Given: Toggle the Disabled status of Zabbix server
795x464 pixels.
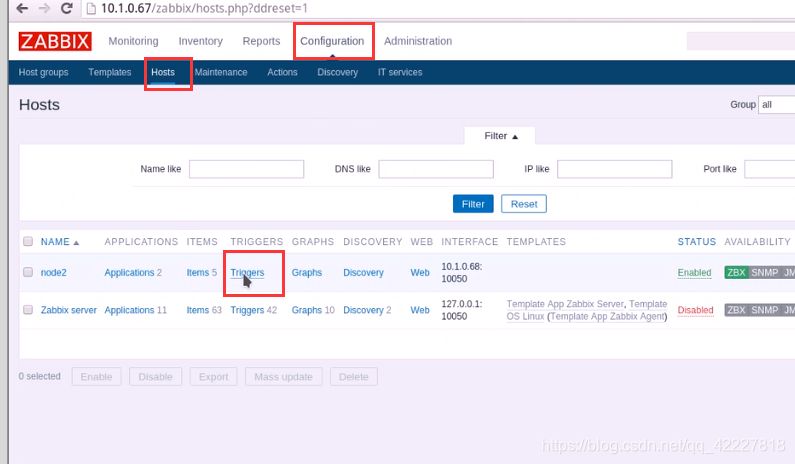Looking at the screenshot, I should coord(696,310).
